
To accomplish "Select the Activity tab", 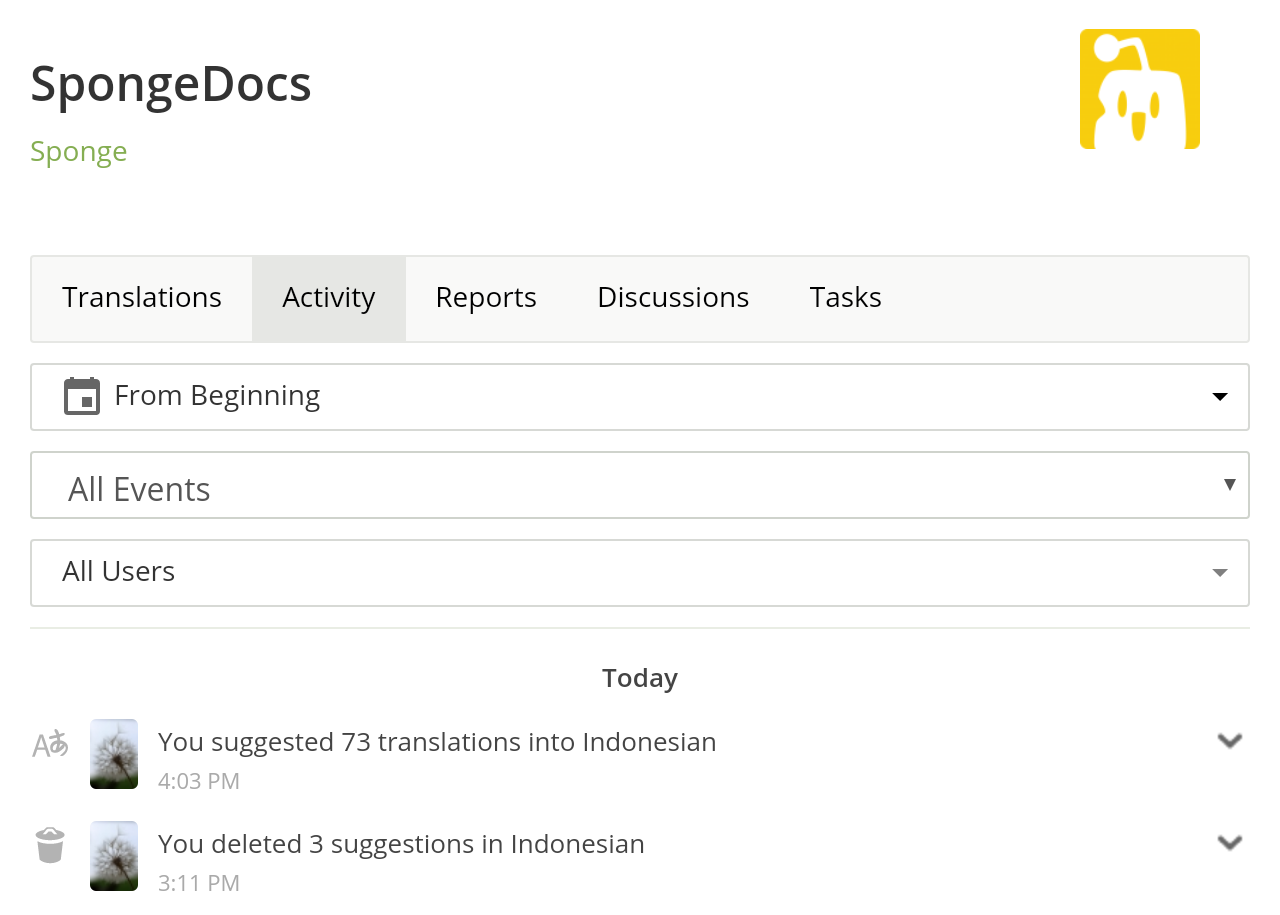I will (x=329, y=298).
